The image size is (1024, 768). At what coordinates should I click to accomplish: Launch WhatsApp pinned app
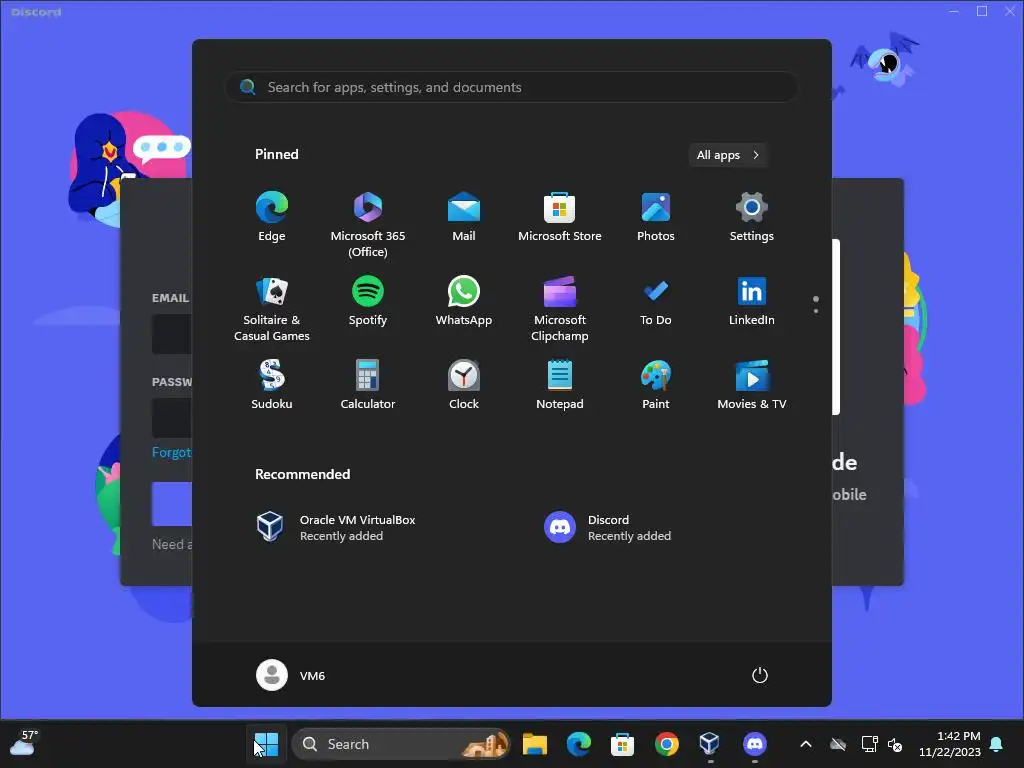click(x=464, y=301)
